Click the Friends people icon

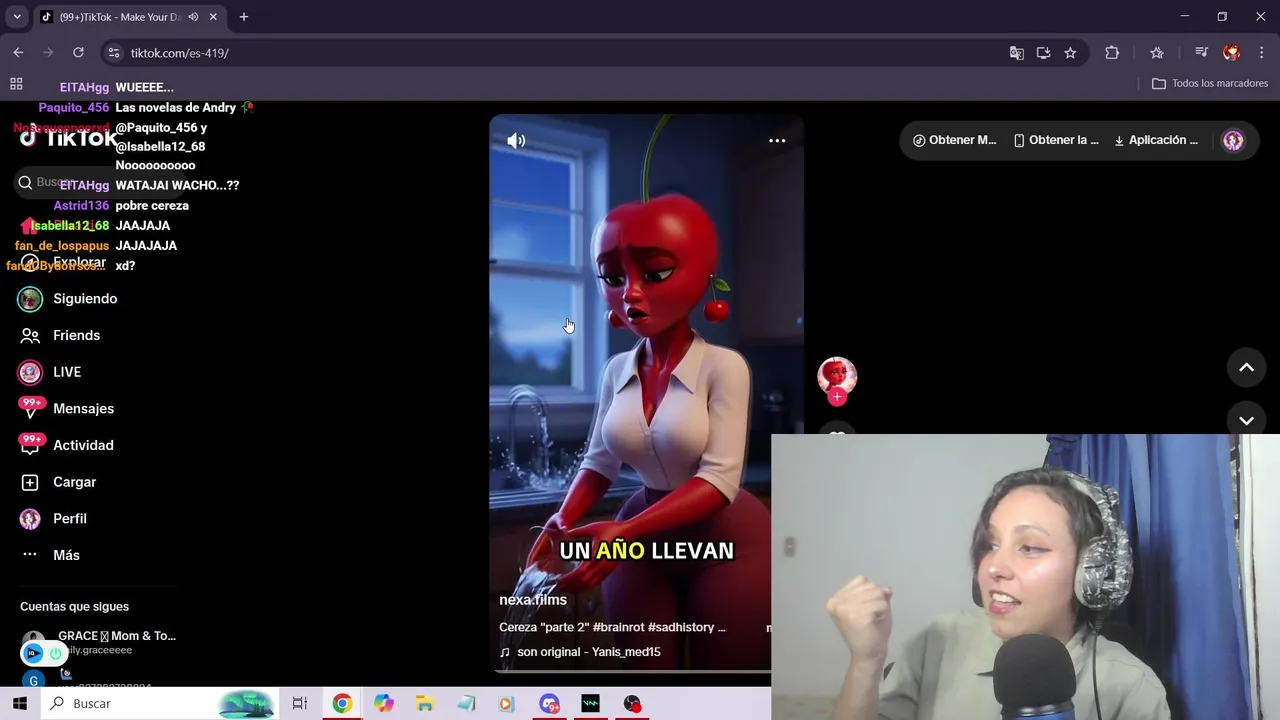(x=31, y=335)
